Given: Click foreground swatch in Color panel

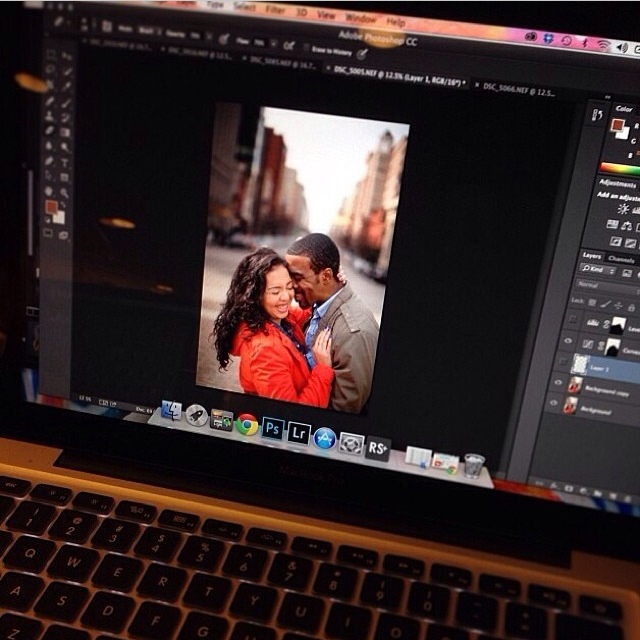Looking at the screenshot, I should pyautogui.click(x=618, y=124).
